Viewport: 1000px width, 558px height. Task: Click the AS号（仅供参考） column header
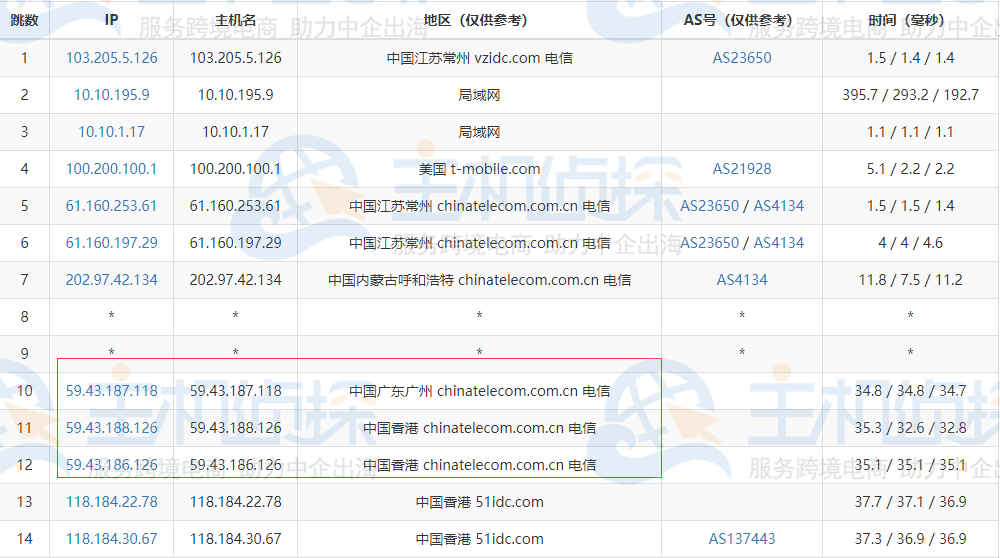pos(742,20)
